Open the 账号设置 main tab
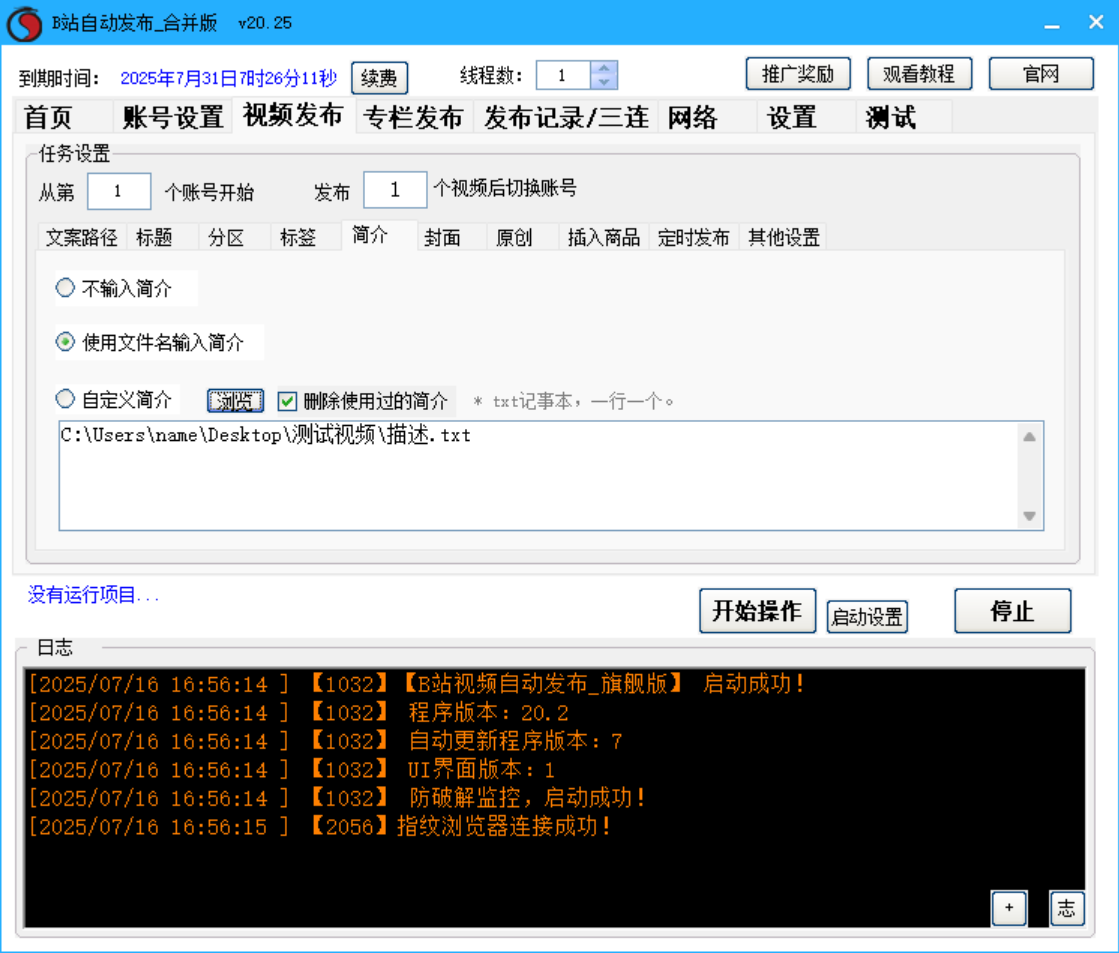This screenshot has height=953, width=1119. [x=173, y=117]
